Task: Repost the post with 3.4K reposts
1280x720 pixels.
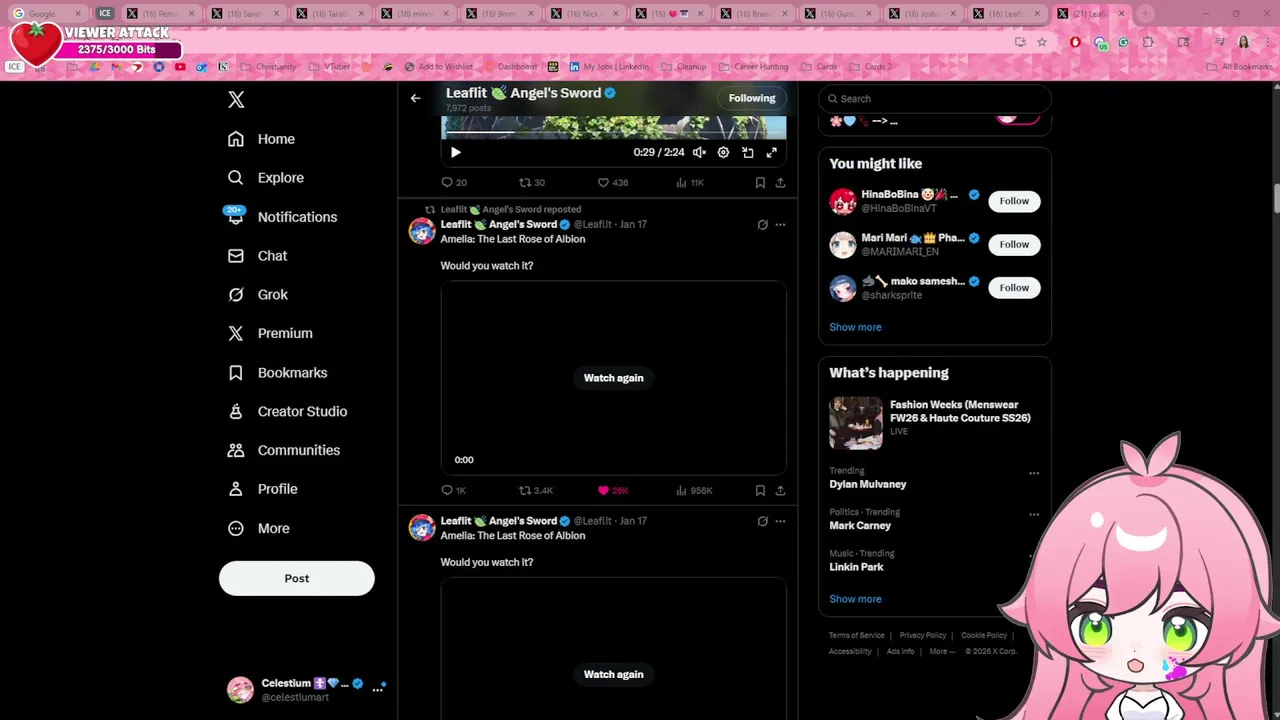Action: (x=536, y=491)
